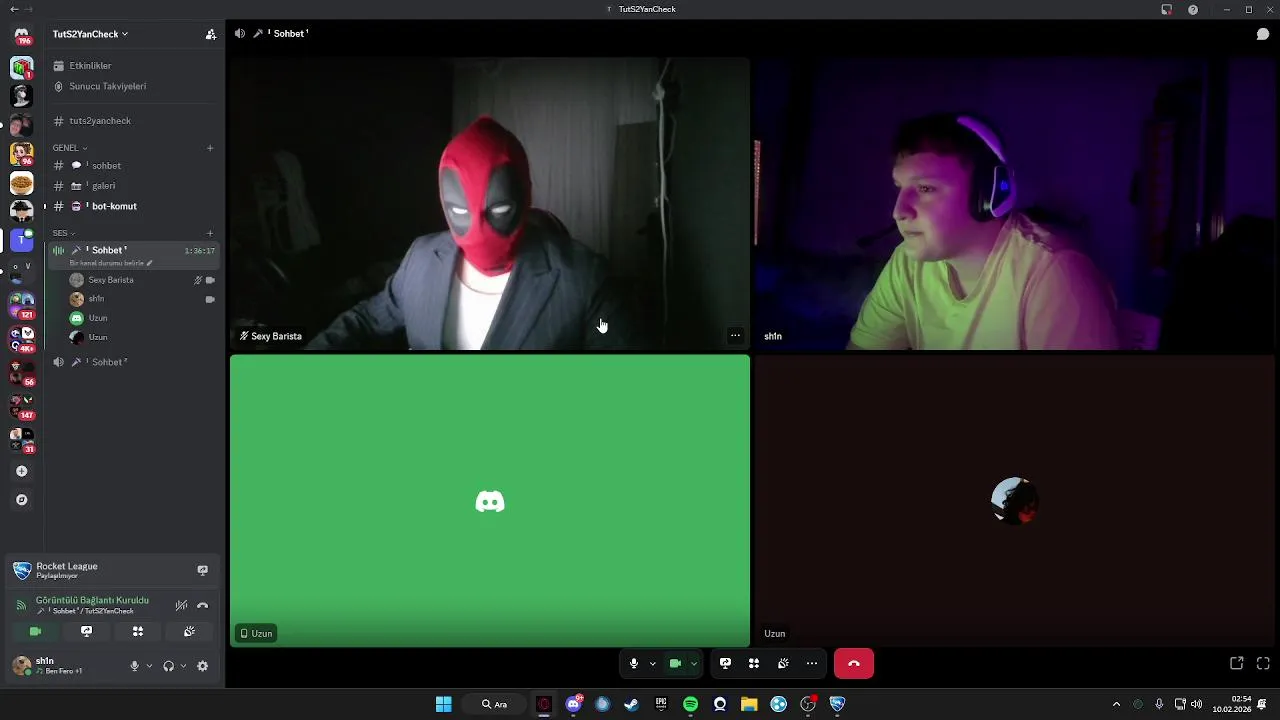Start an activity from left voice panel

point(138,631)
